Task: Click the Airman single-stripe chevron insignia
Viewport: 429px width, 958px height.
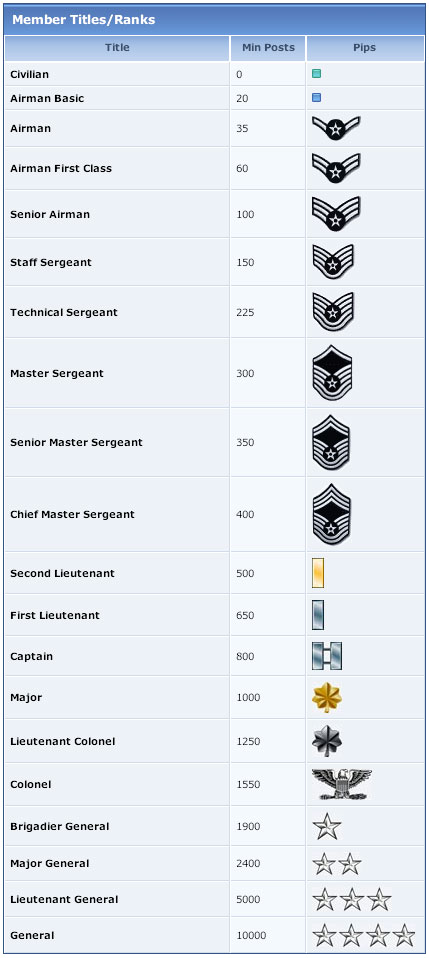Action: tap(336, 128)
